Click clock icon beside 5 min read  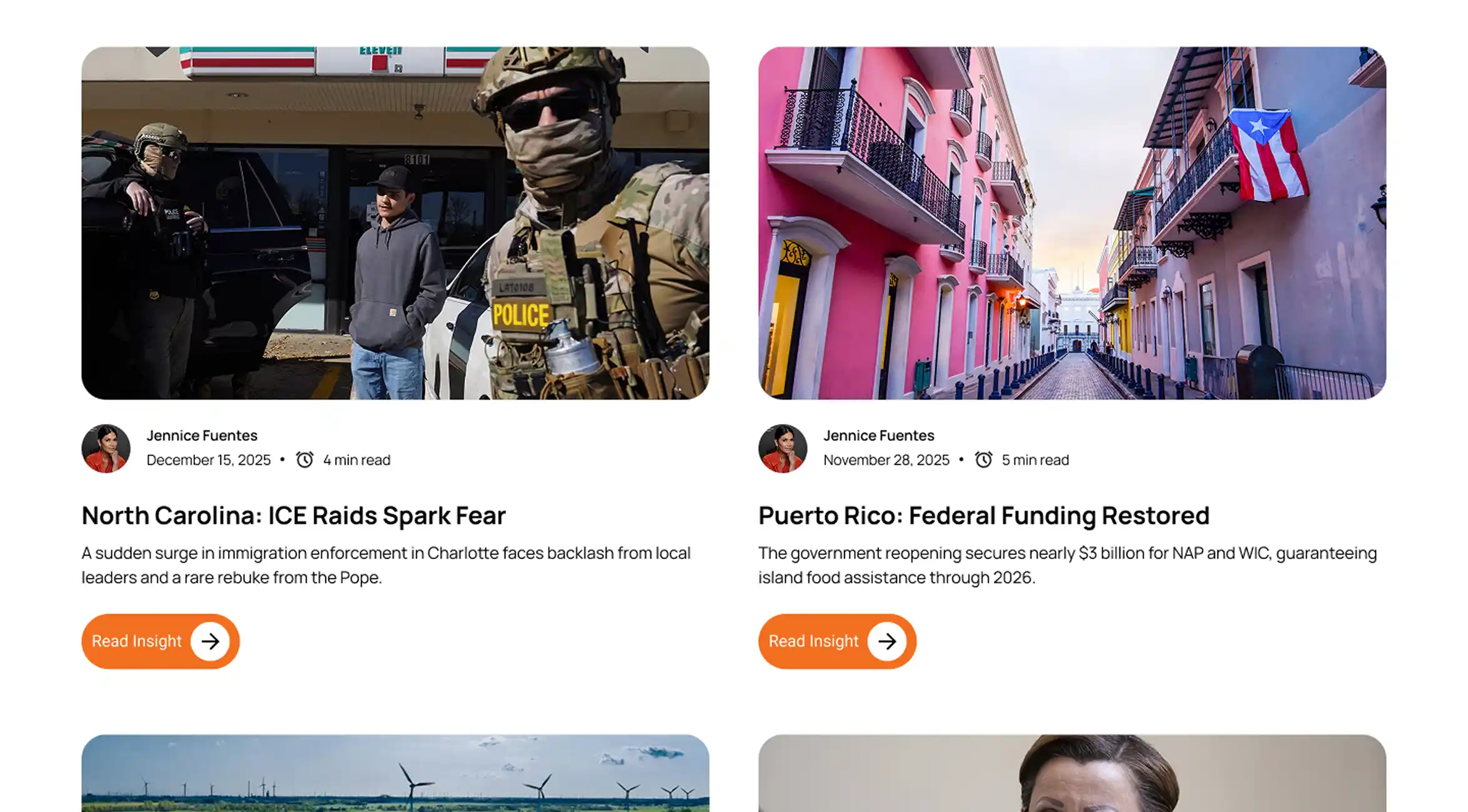pyautogui.click(x=984, y=460)
